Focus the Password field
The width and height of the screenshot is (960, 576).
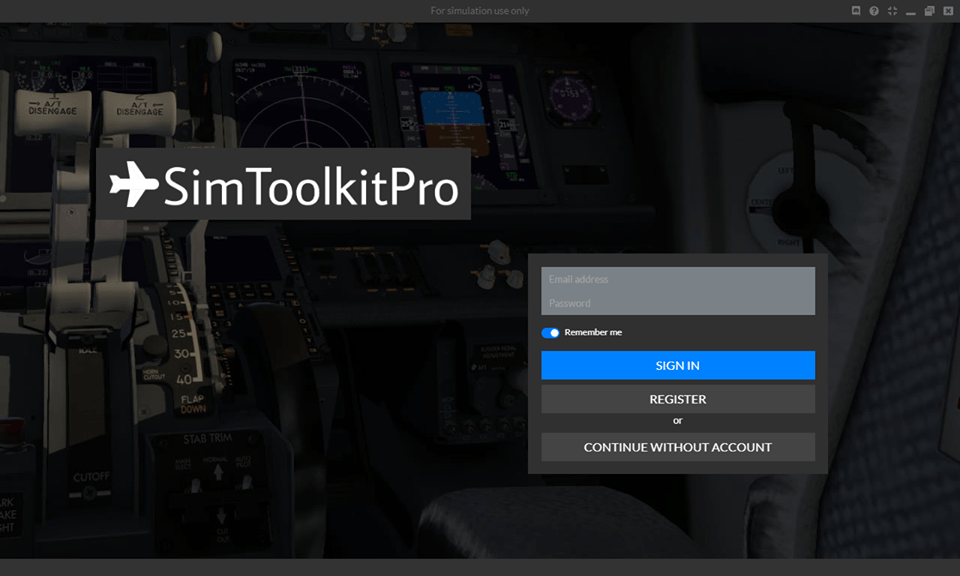[x=677, y=303]
